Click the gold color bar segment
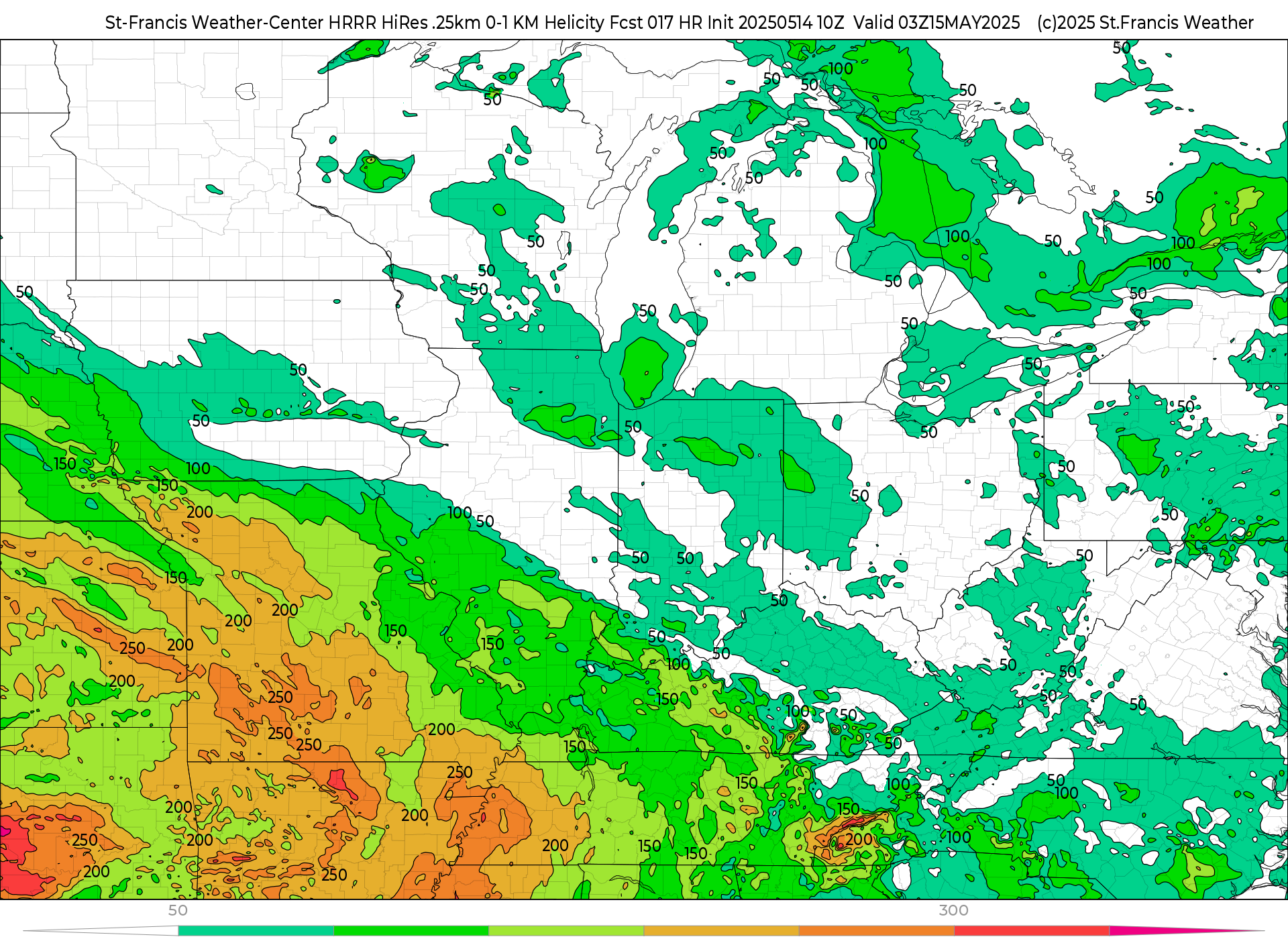1288x939 pixels. tap(720, 931)
